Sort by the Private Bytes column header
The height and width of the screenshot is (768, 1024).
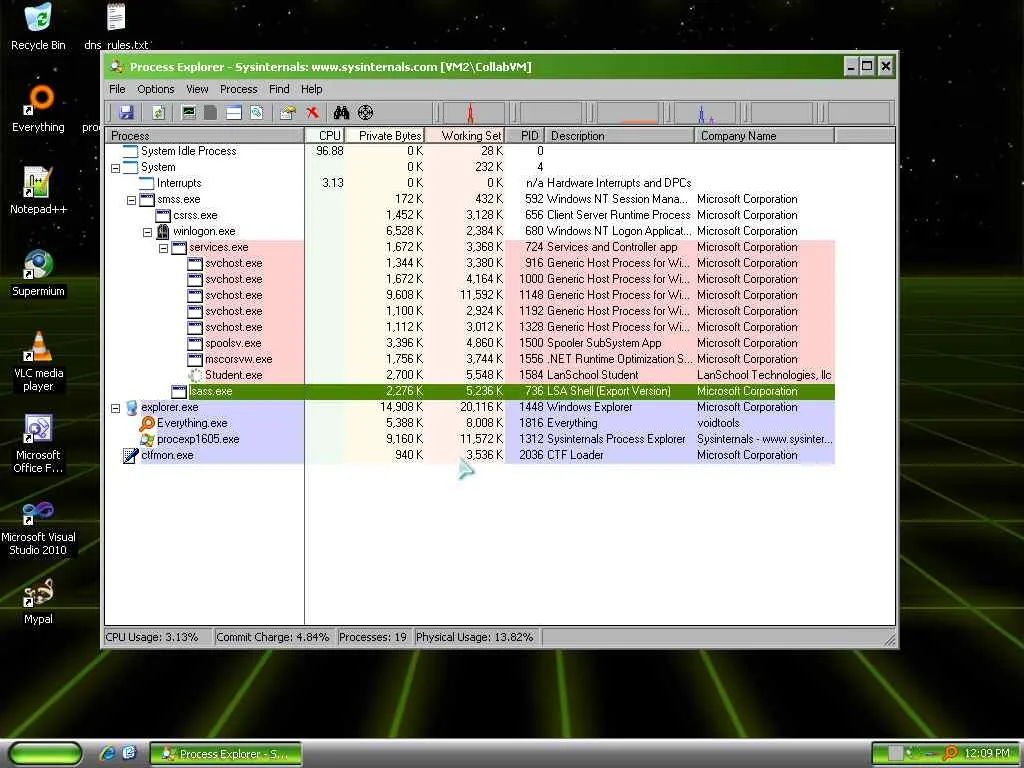tap(385, 136)
